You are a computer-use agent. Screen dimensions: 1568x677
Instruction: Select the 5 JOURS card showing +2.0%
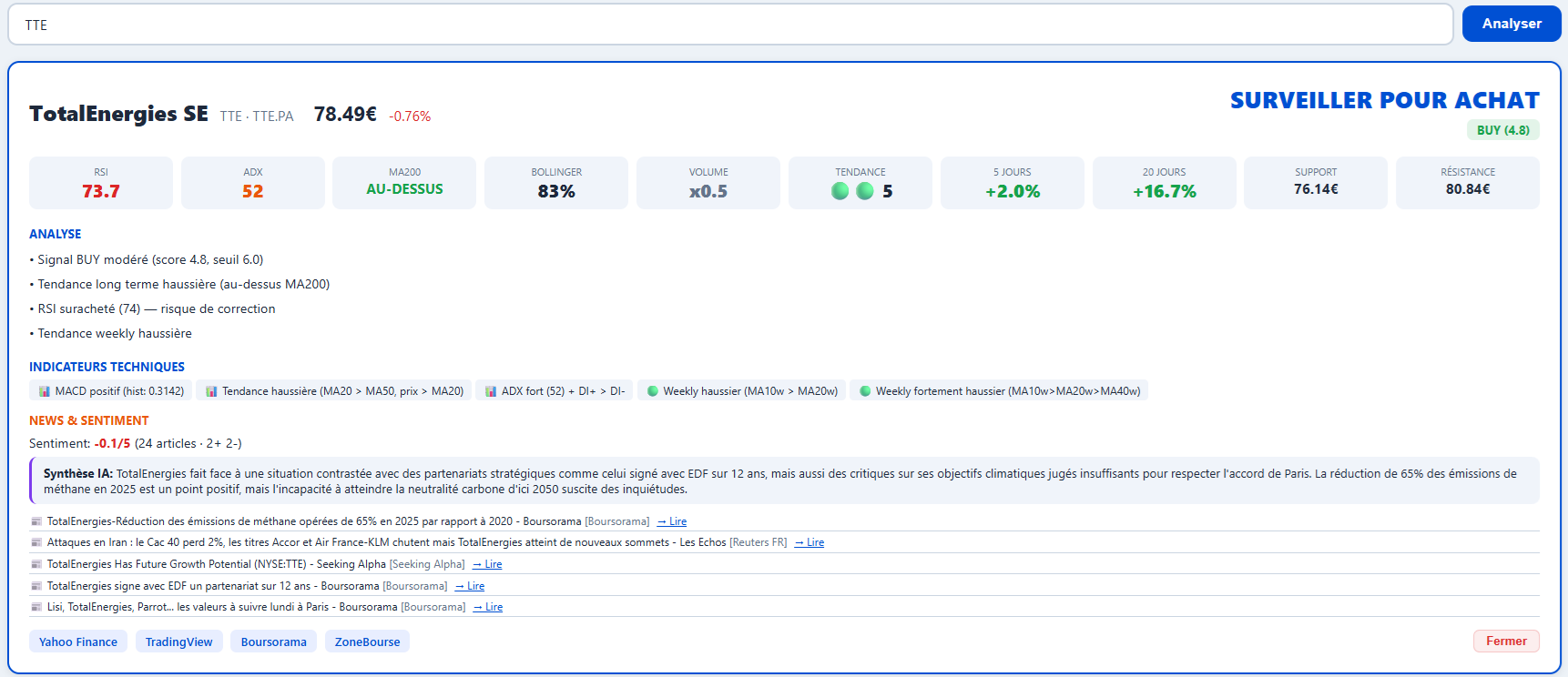point(1013,183)
